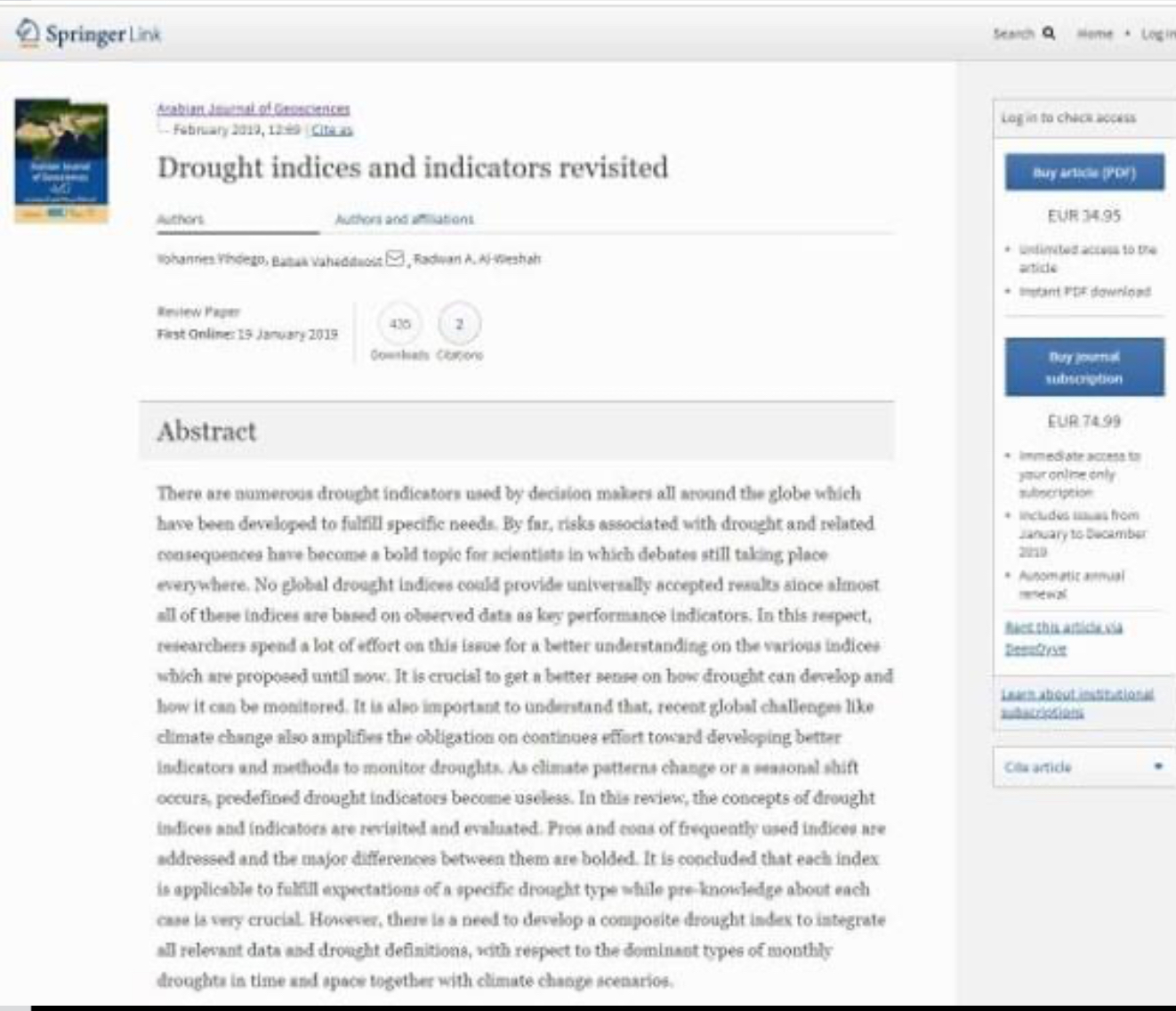Click 'Log in to check access' text
The height and width of the screenshot is (1011, 1176).
coord(1068,117)
